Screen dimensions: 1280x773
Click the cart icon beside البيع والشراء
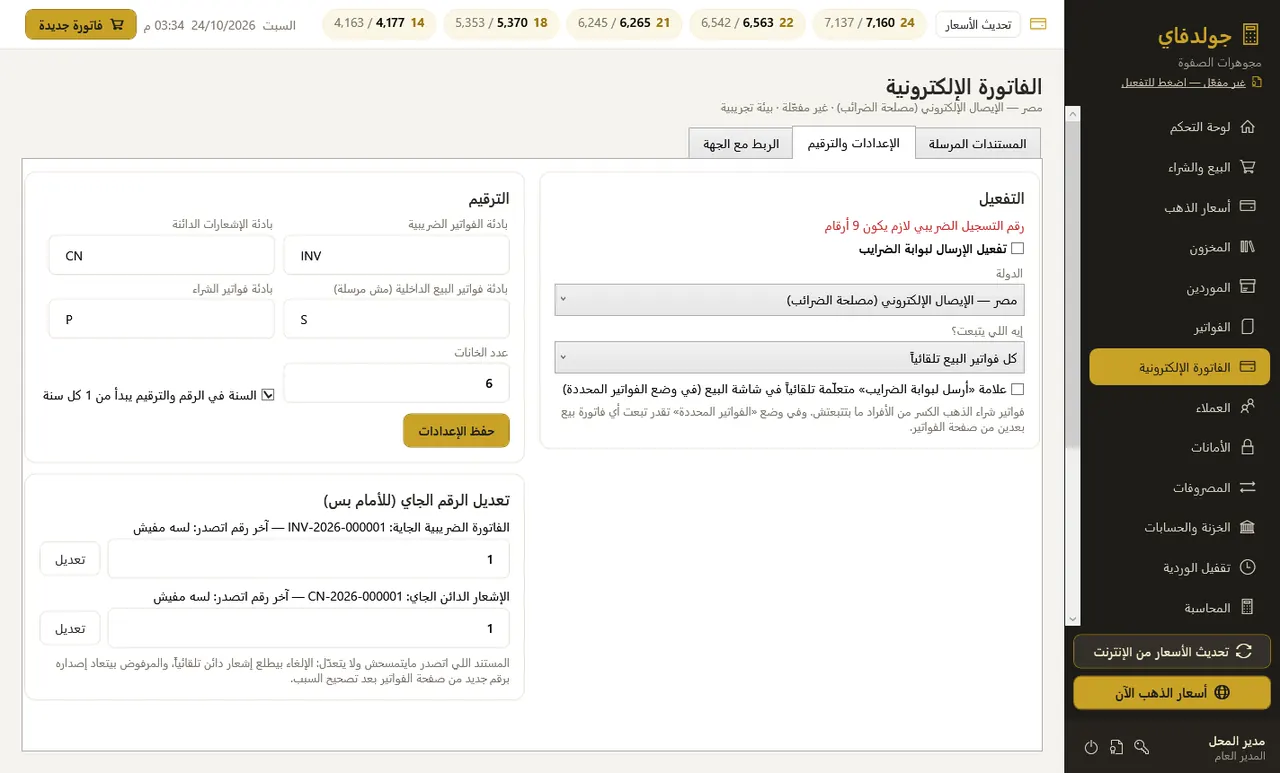pos(1247,168)
